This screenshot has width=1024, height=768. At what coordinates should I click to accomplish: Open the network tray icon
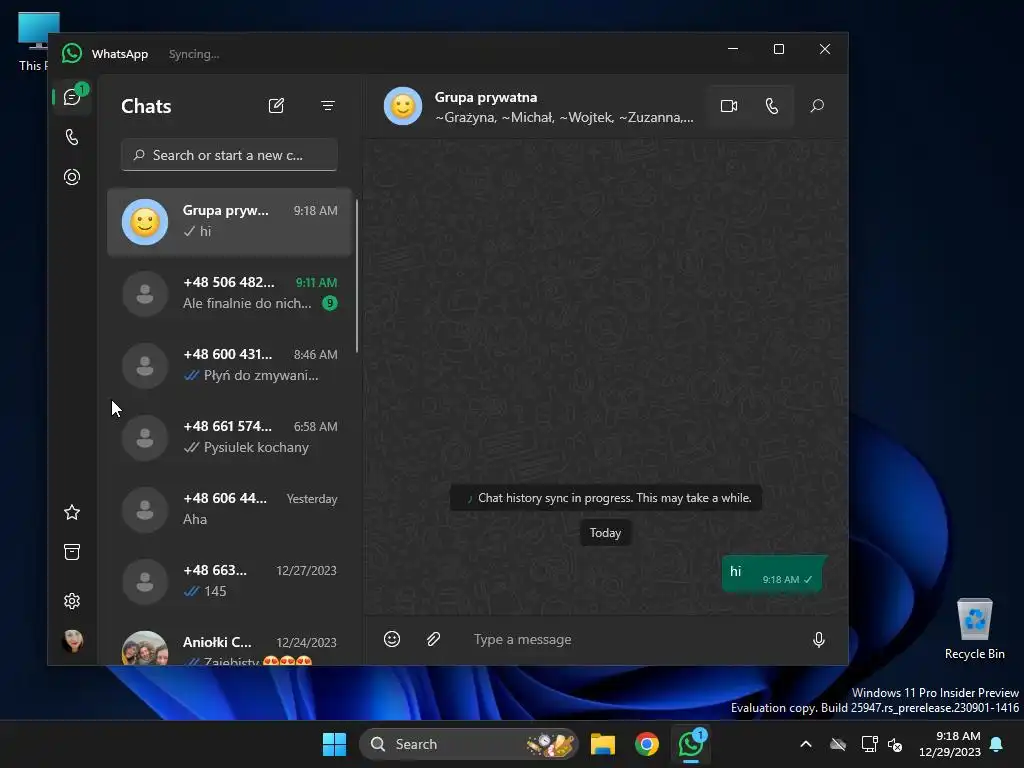coord(869,744)
